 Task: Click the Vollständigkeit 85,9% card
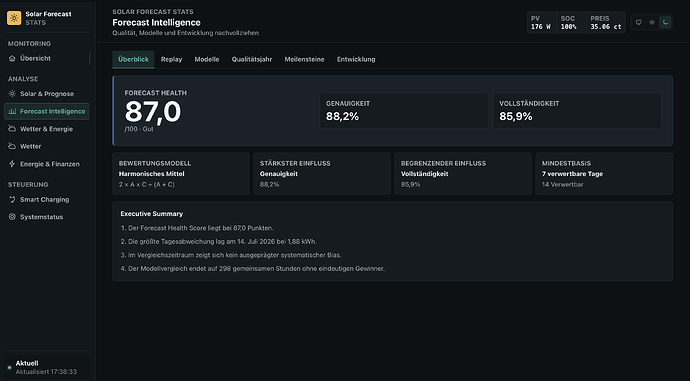tap(577, 110)
